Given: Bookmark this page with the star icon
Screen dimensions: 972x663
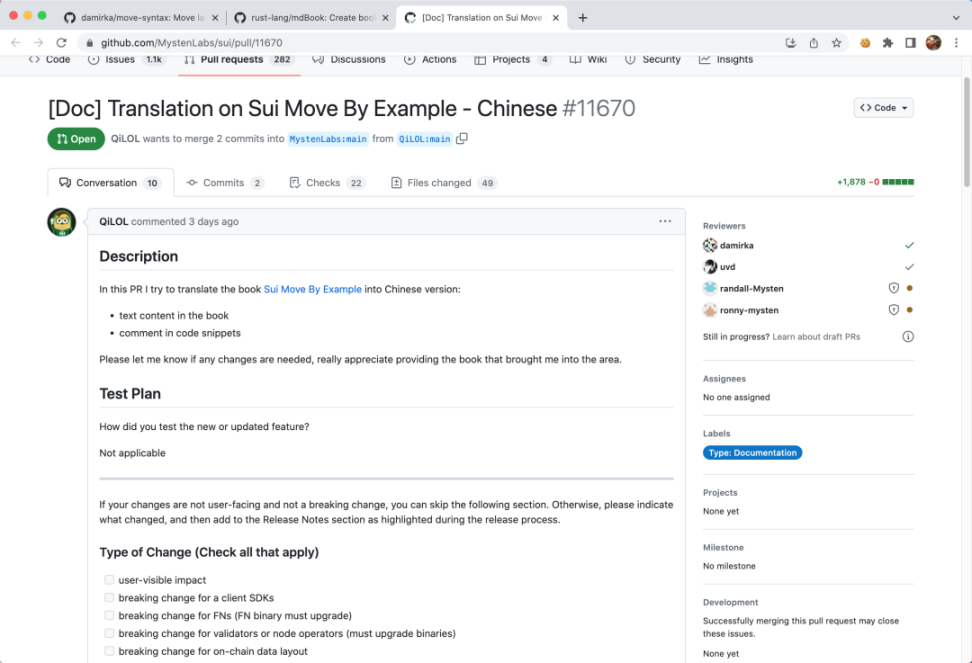Looking at the screenshot, I should (x=837, y=43).
